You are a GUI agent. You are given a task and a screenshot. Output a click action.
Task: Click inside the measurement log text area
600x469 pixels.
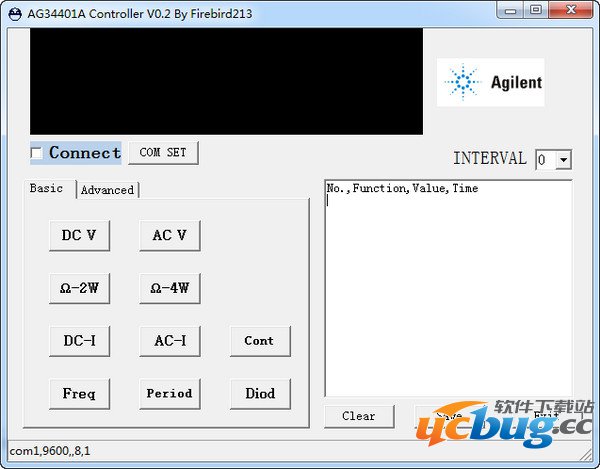click(x=448, y=288)
